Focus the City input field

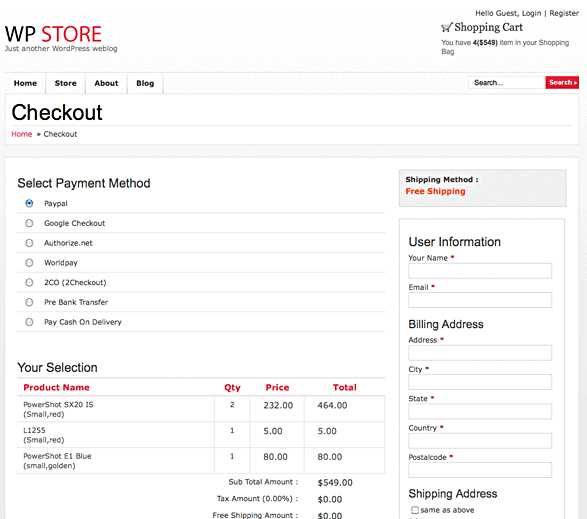(x=480, y=382)
